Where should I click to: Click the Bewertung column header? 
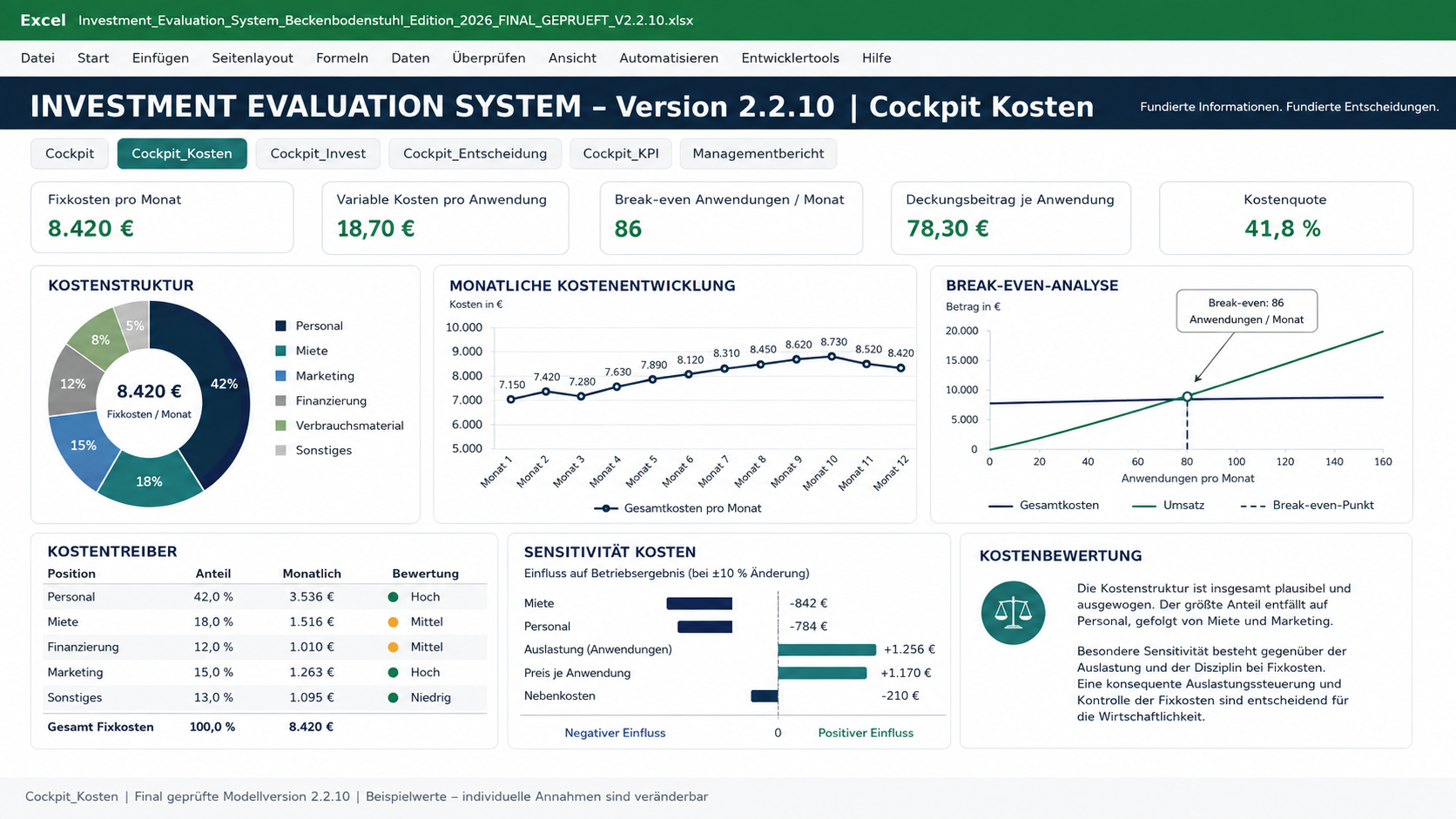[x=425, y=574]
